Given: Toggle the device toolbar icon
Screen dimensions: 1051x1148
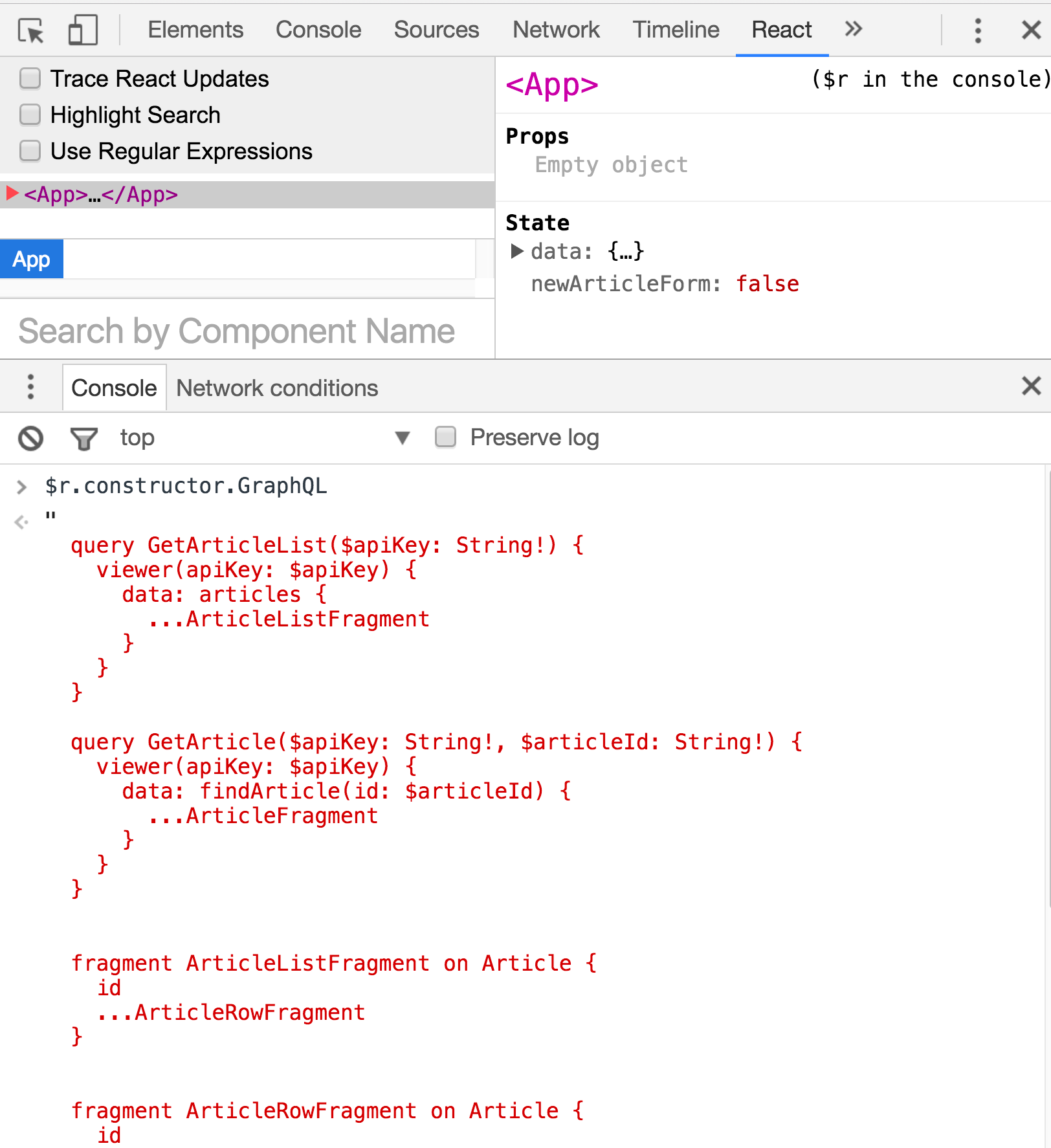Looking at the screenshot, I should point(82,30).
